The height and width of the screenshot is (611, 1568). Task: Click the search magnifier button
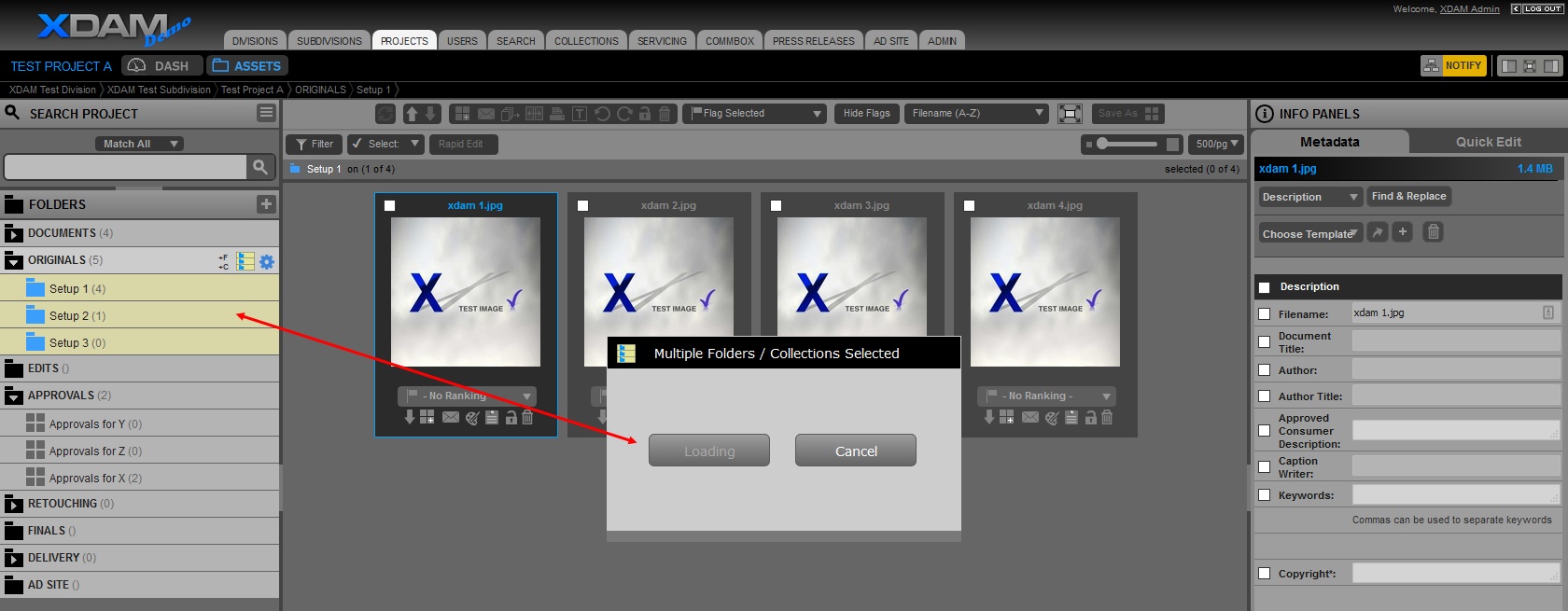[x=260, y=167]
